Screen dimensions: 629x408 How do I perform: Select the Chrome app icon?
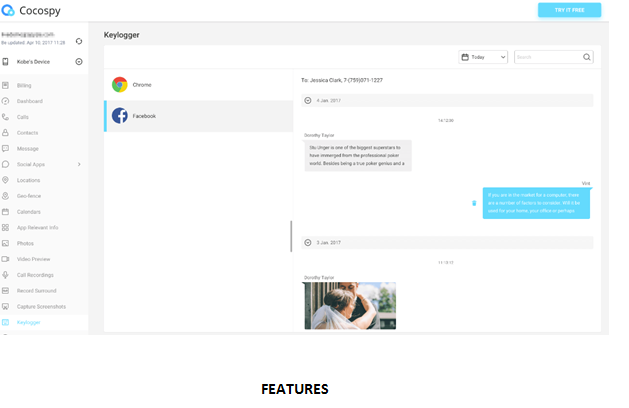[x=120, y=85]
